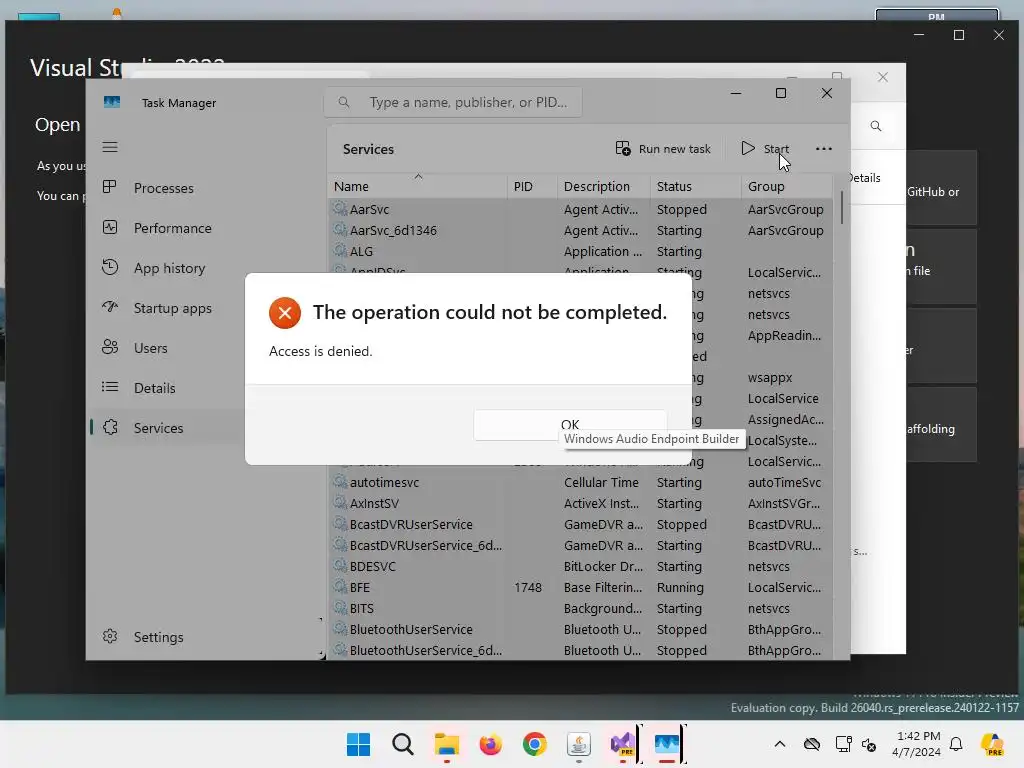1024x768 pixels.
Task: Sort services by Name column
Action: pyautogui.click(x=417, y=186)
